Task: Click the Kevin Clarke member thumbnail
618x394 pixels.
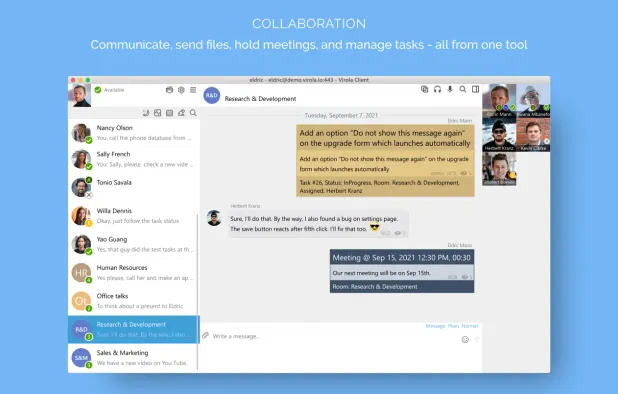Action: pos(533,135)
